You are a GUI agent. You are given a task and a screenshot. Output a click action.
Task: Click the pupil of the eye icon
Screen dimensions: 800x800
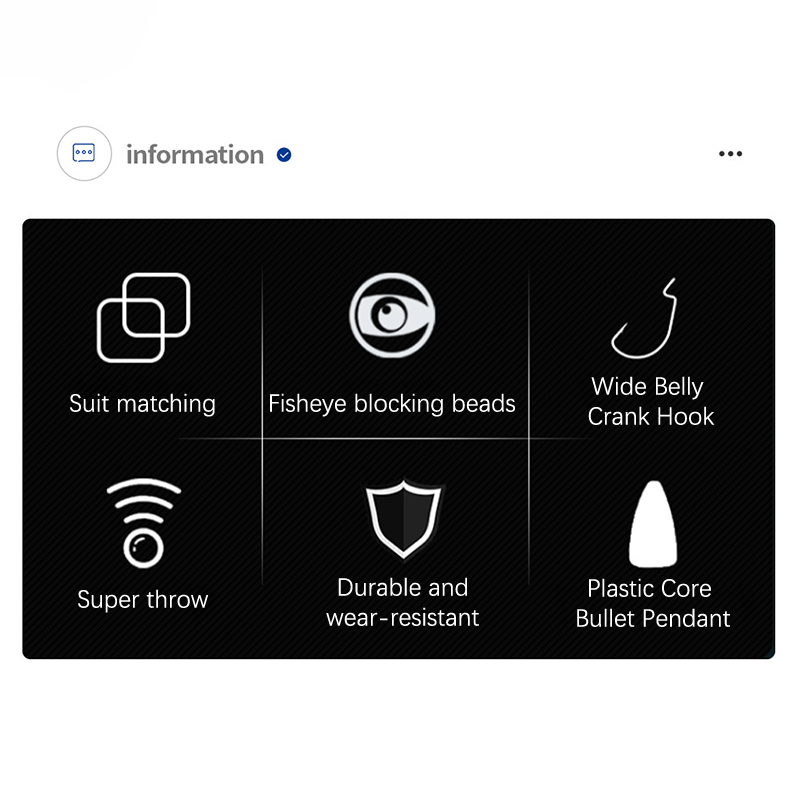pyautogui.click(x=391, y=315)
